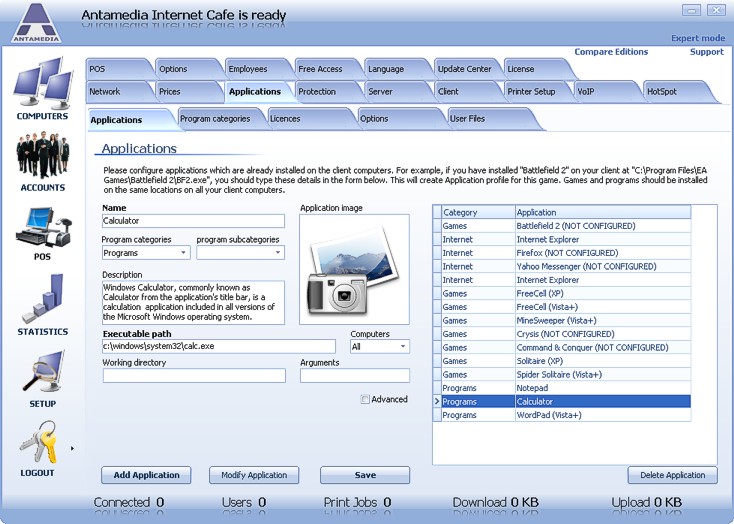This screenshot has width=734, height=524.
Task: Open the License tab
Action: click(535, 69)
